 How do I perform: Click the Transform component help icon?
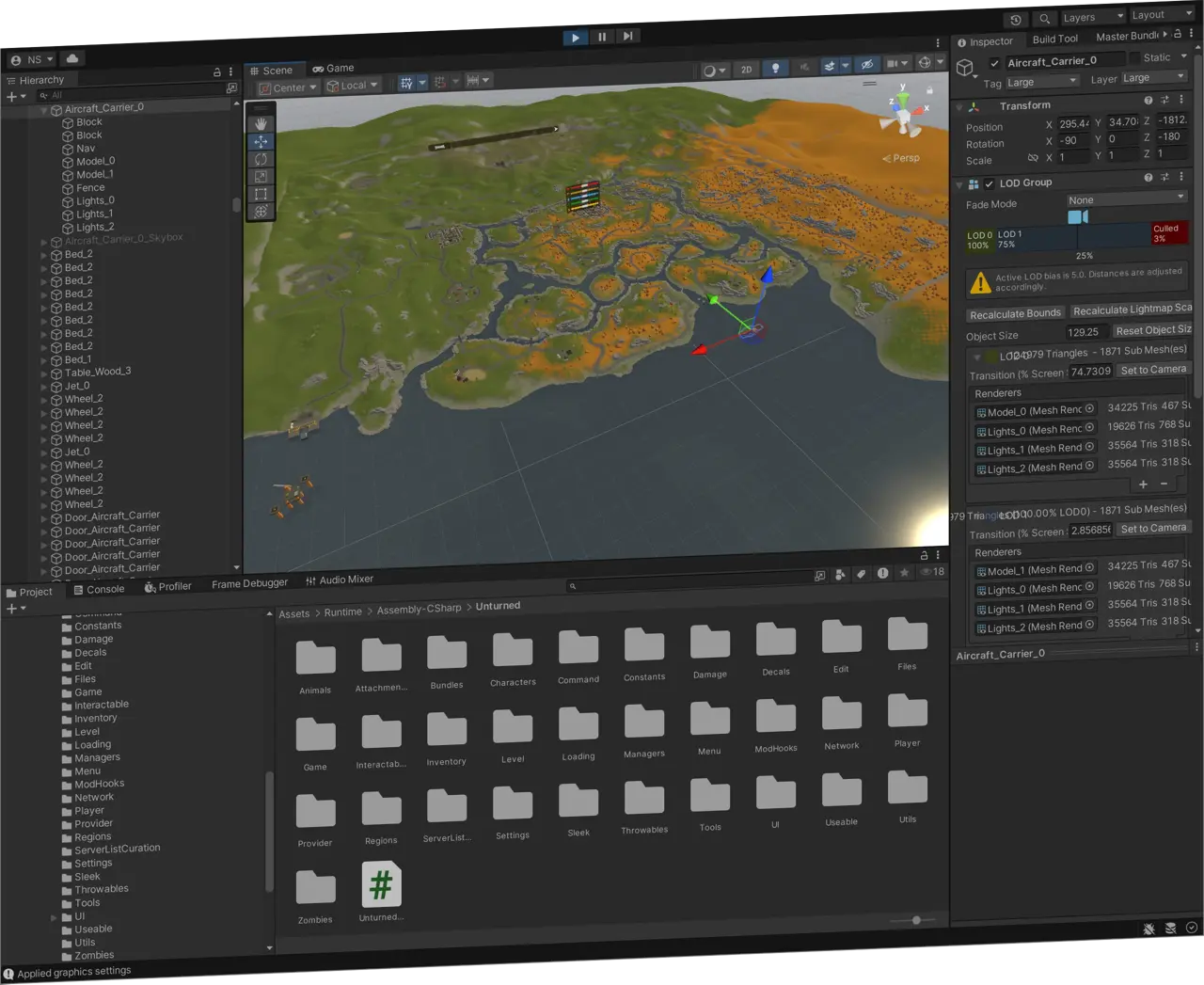tap(1149, 100)
